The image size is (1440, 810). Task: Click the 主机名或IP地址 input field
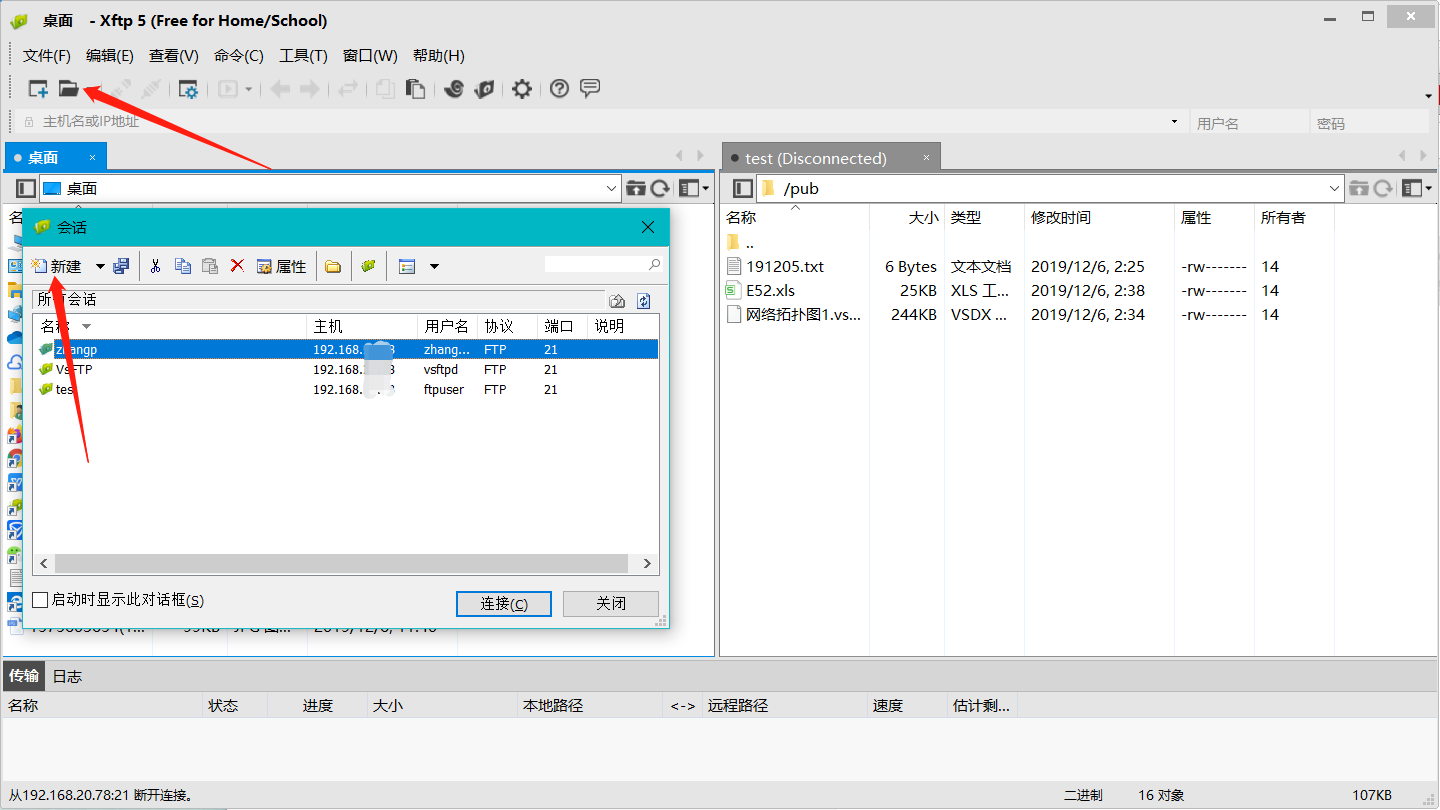(x=600, y=122)
